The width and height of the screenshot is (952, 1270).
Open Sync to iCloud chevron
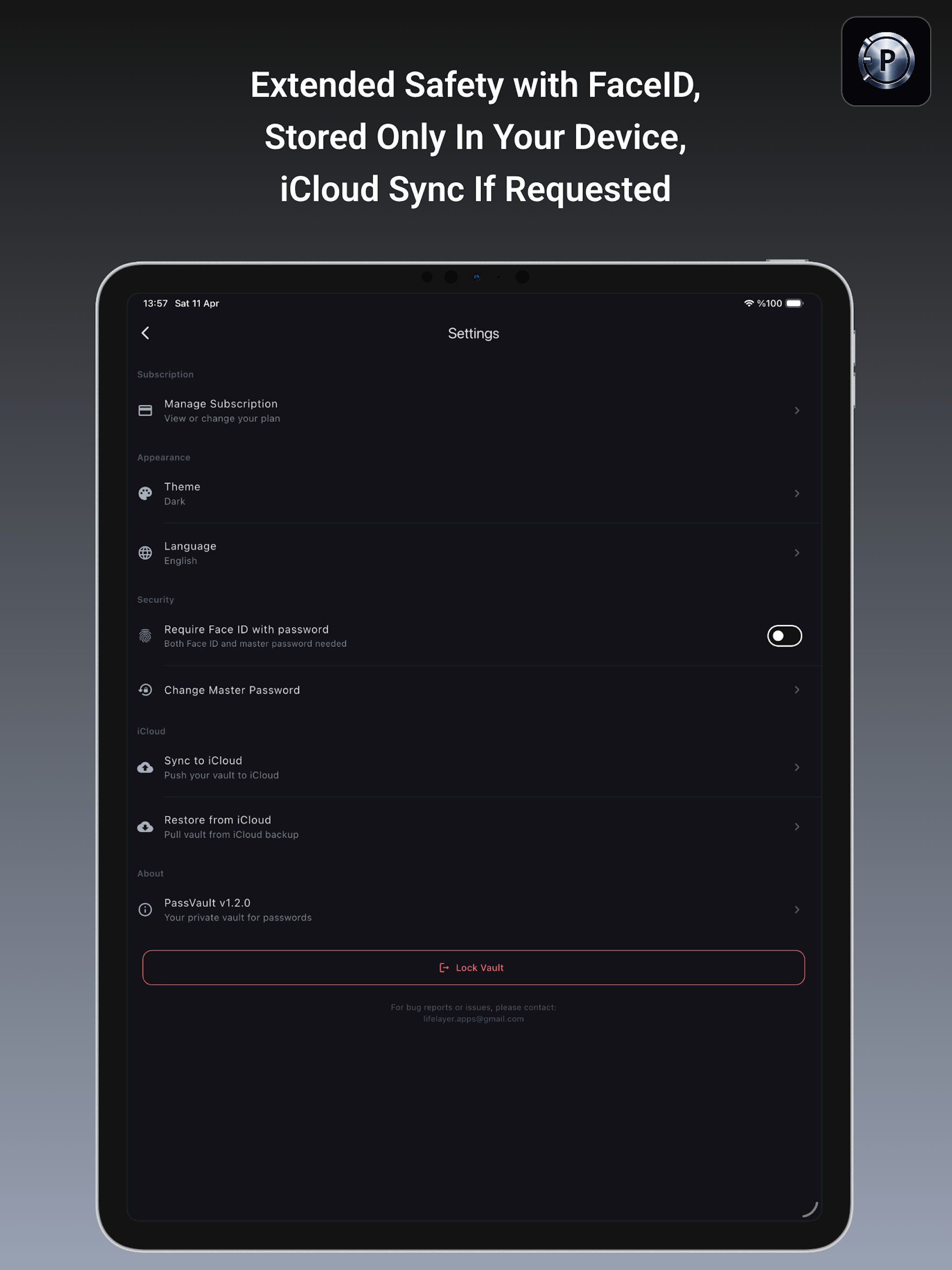[x=797, y=767]
